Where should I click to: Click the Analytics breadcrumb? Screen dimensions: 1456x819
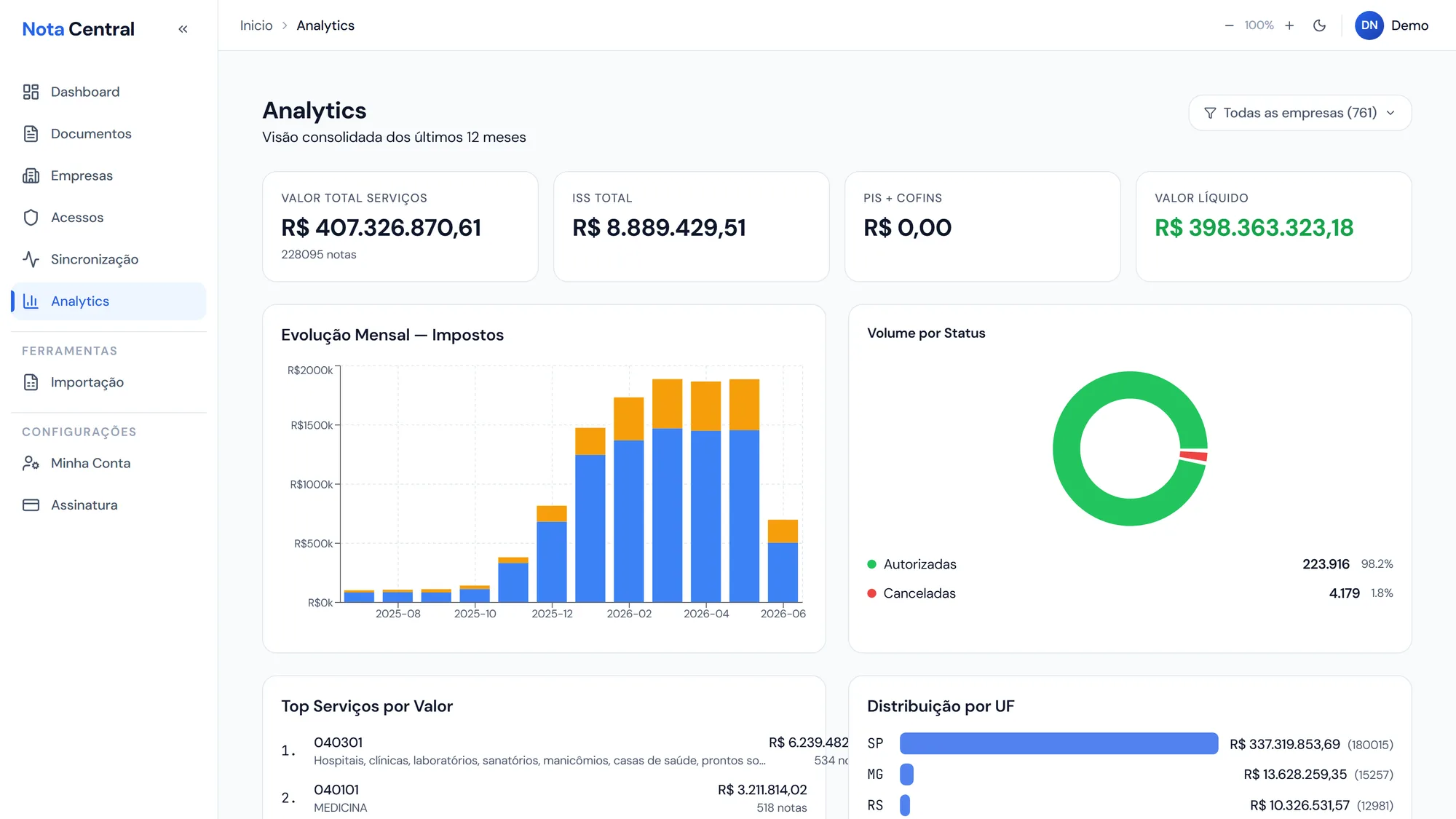325,25
